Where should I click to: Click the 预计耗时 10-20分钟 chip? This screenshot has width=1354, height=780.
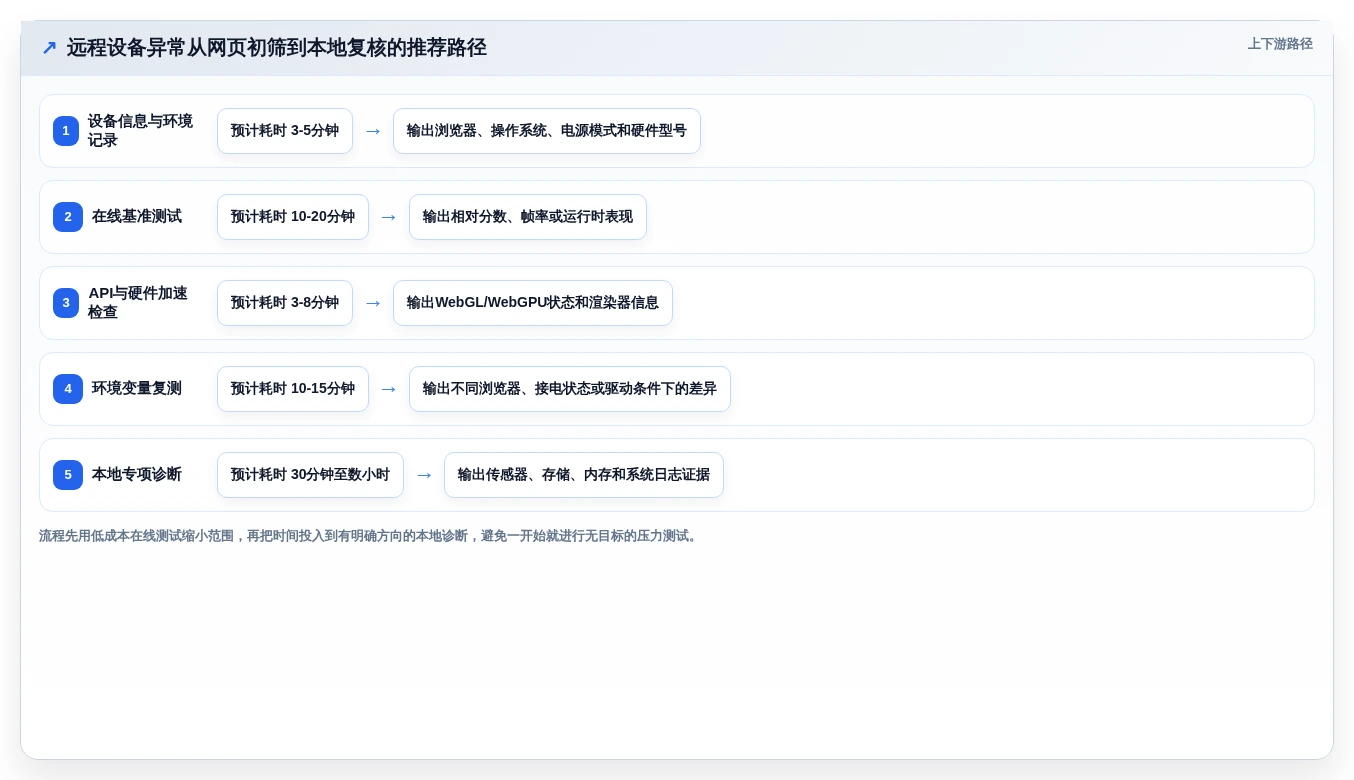tap(293, 217)
